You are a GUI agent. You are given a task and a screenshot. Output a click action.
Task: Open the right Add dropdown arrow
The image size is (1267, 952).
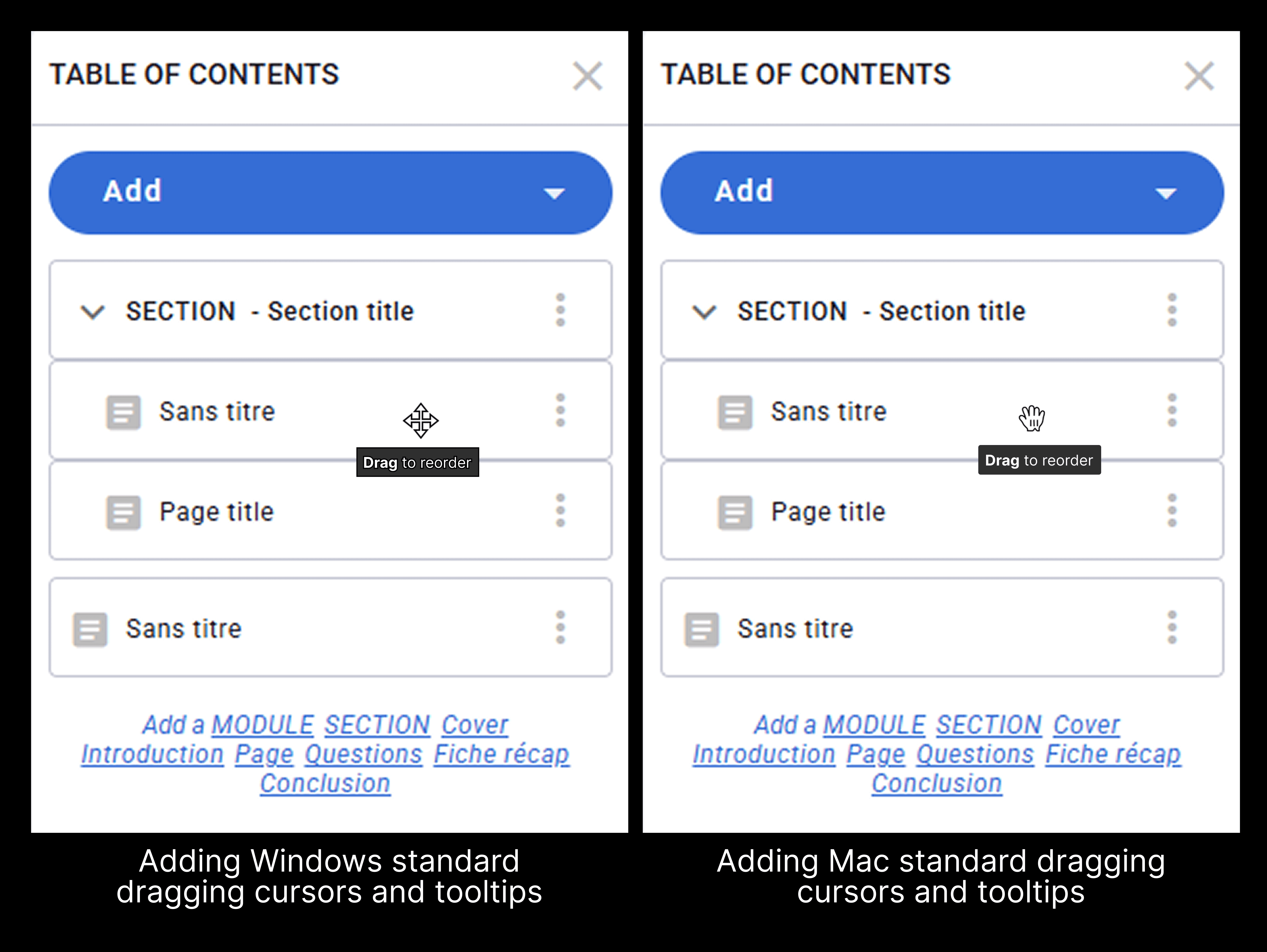tap(1166, 194)
